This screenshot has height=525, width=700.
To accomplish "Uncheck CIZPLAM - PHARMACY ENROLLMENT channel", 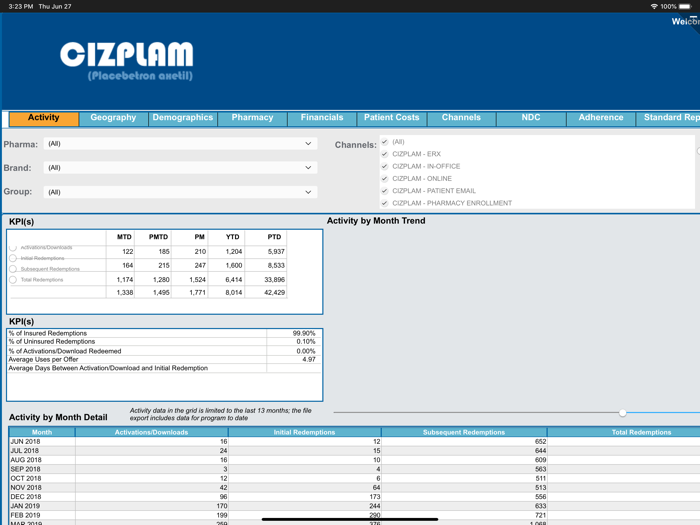I will click(x=384, y=203).
